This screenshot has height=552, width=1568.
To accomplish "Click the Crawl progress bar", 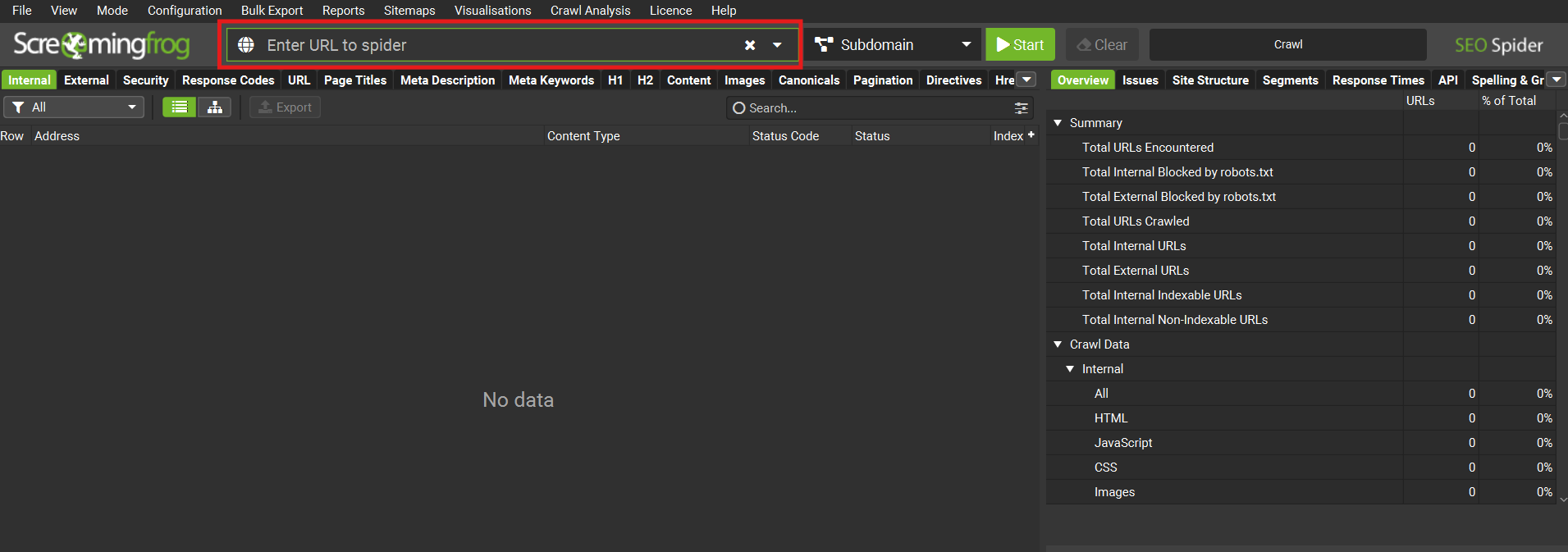I will point(1287,45).
